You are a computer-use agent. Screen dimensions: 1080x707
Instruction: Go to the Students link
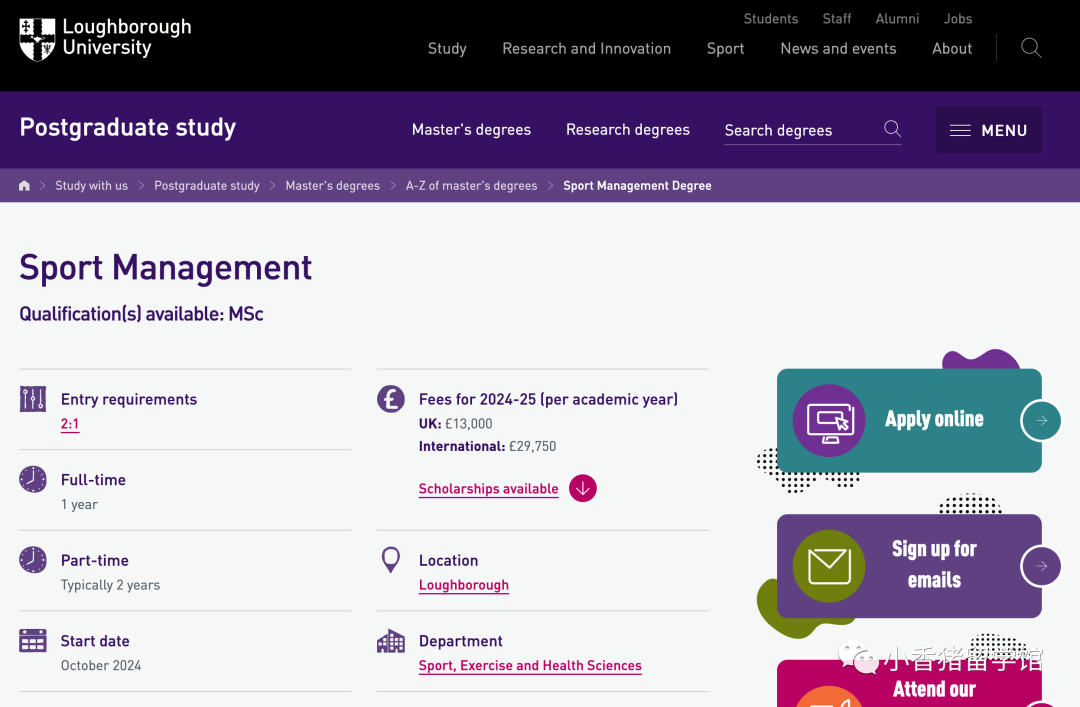click(x=771, y=19)
